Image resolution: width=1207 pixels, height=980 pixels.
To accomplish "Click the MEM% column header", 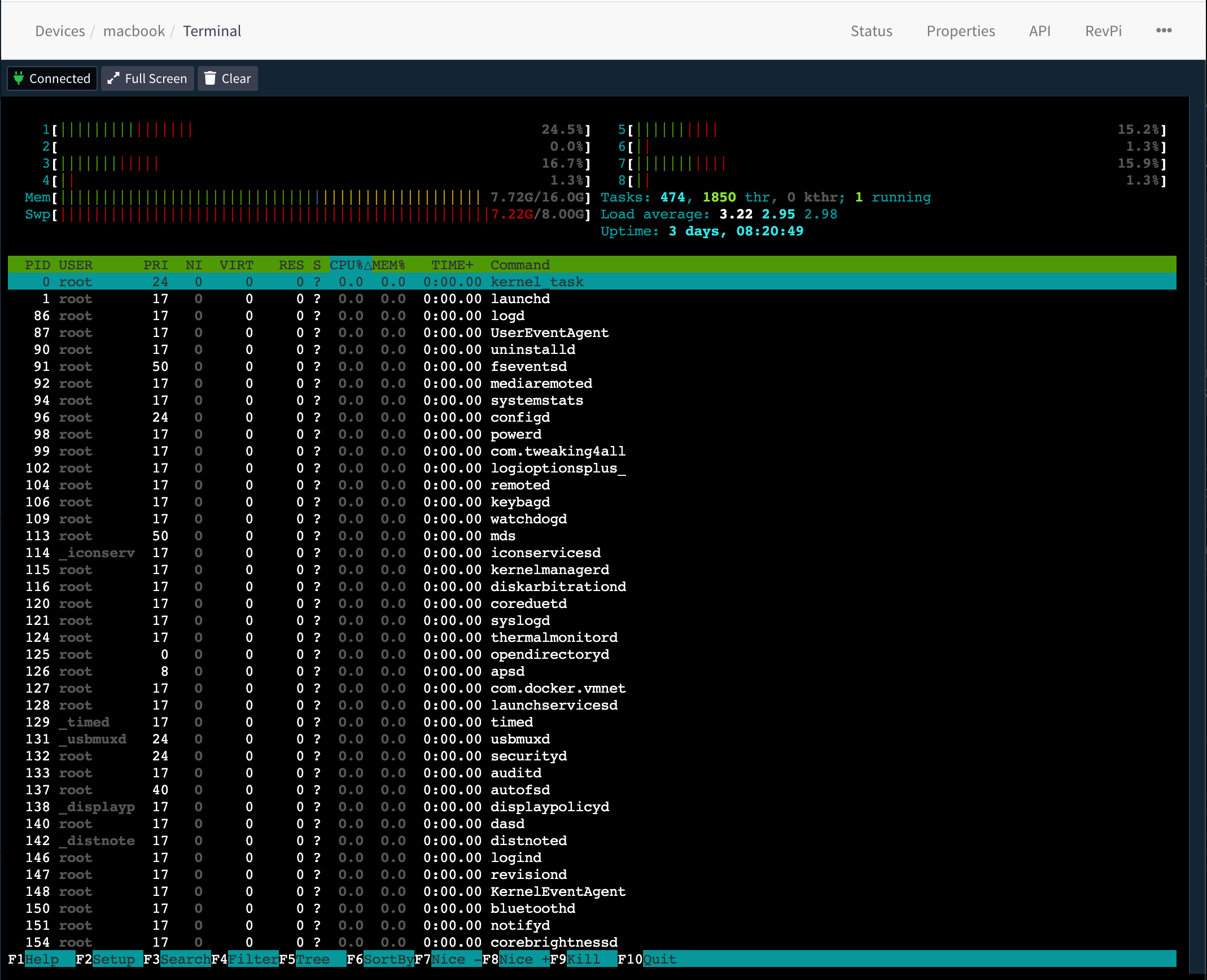I will point(388,265).
